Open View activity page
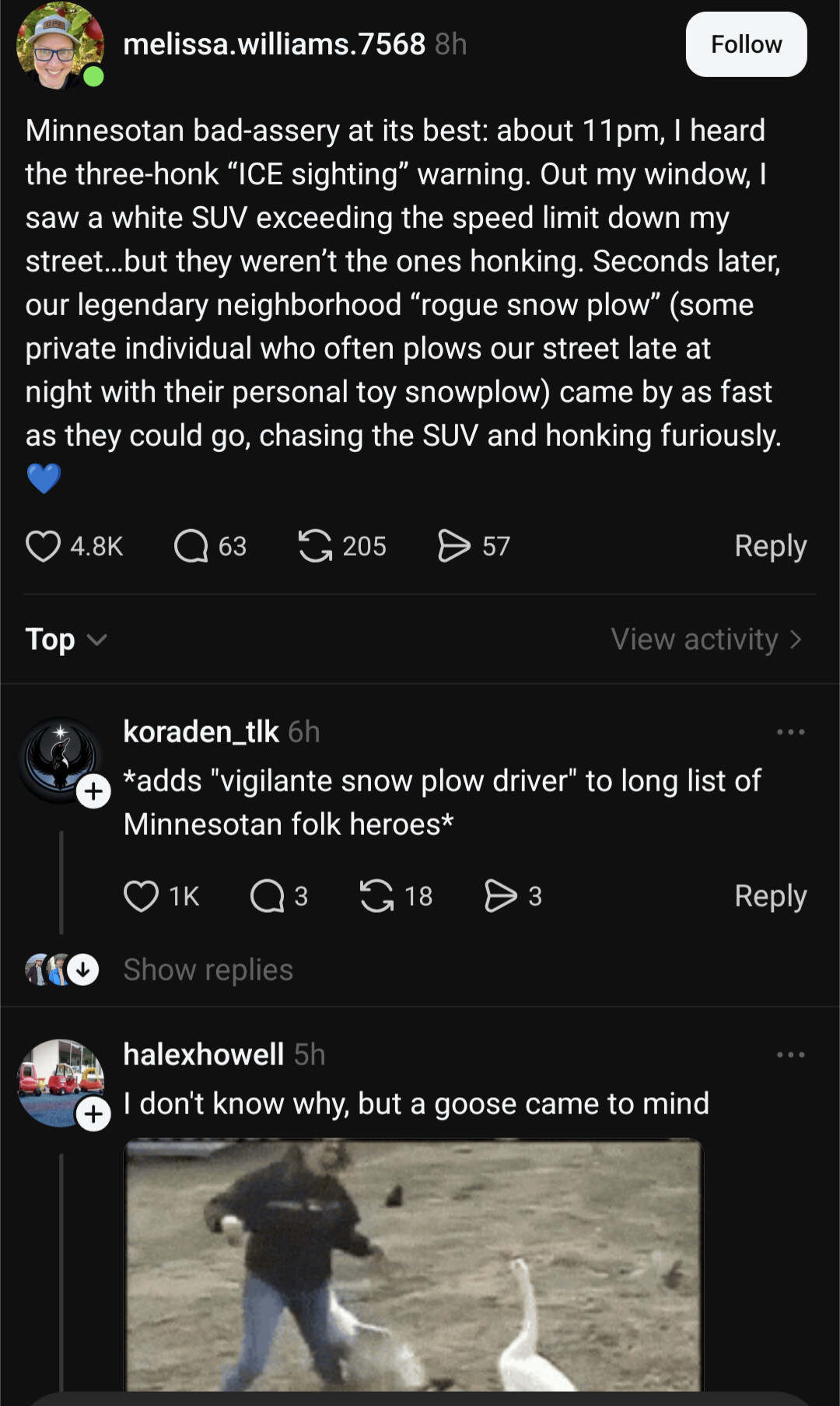Image resolution: width=840 pixels, height=1406 pixels. [x=705, y=640]
